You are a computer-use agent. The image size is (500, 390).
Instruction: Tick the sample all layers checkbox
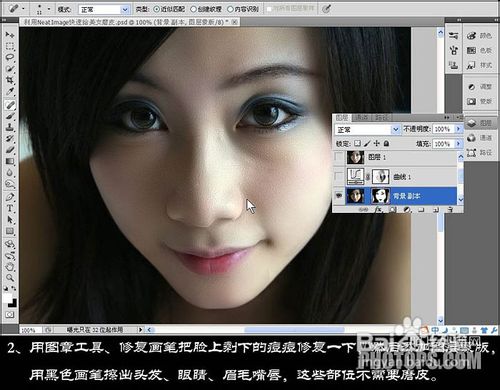(269, 9)
